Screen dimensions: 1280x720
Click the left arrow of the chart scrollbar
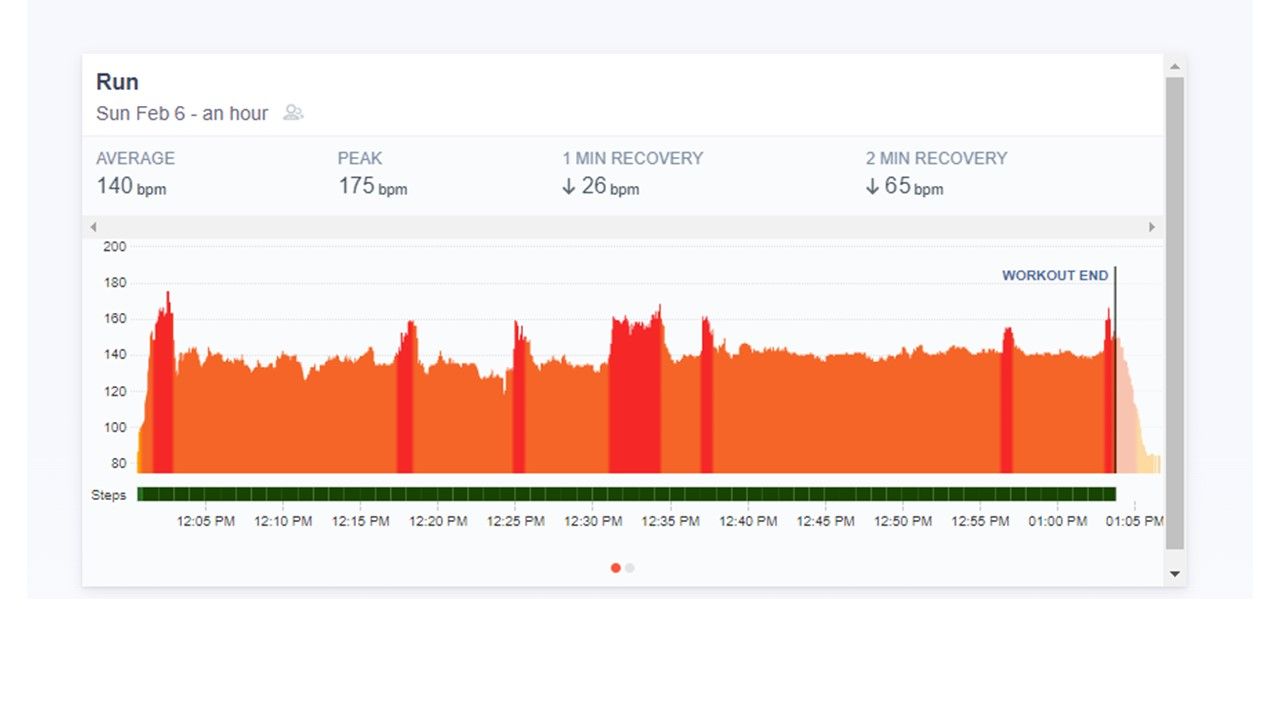click(94, 227)
